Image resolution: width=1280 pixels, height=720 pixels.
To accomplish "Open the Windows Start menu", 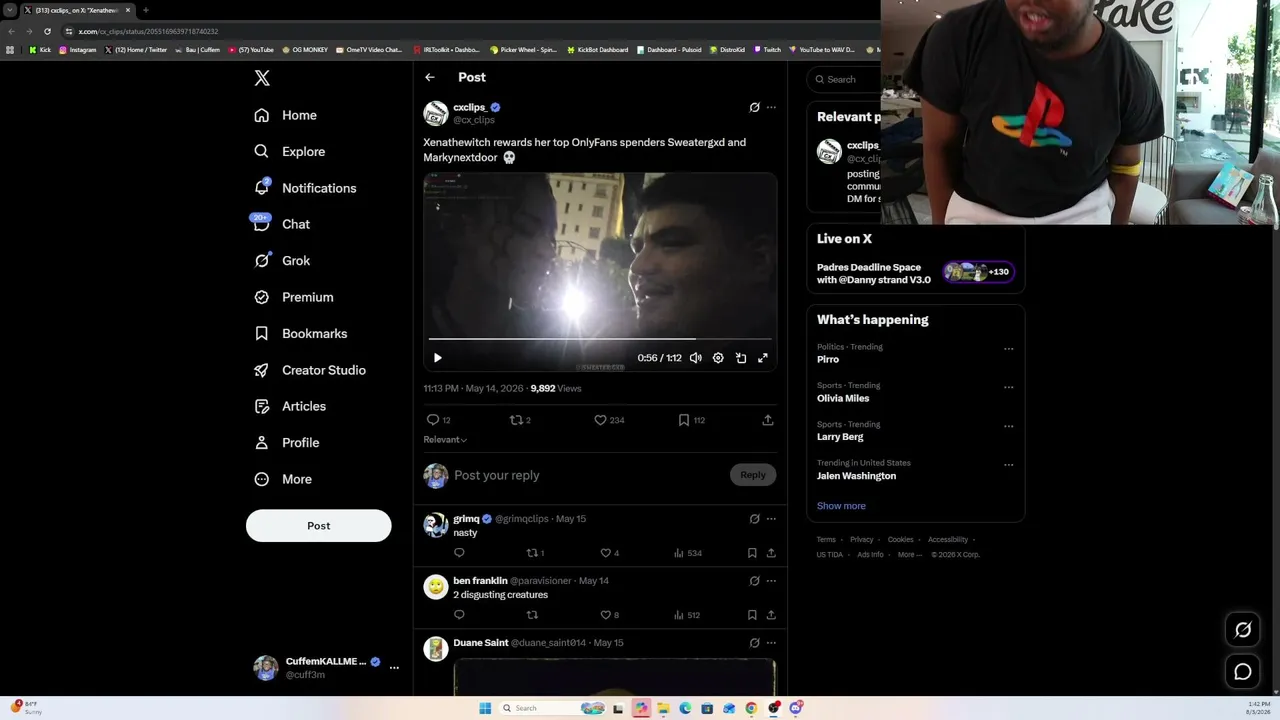I will (x=485, y=708).
